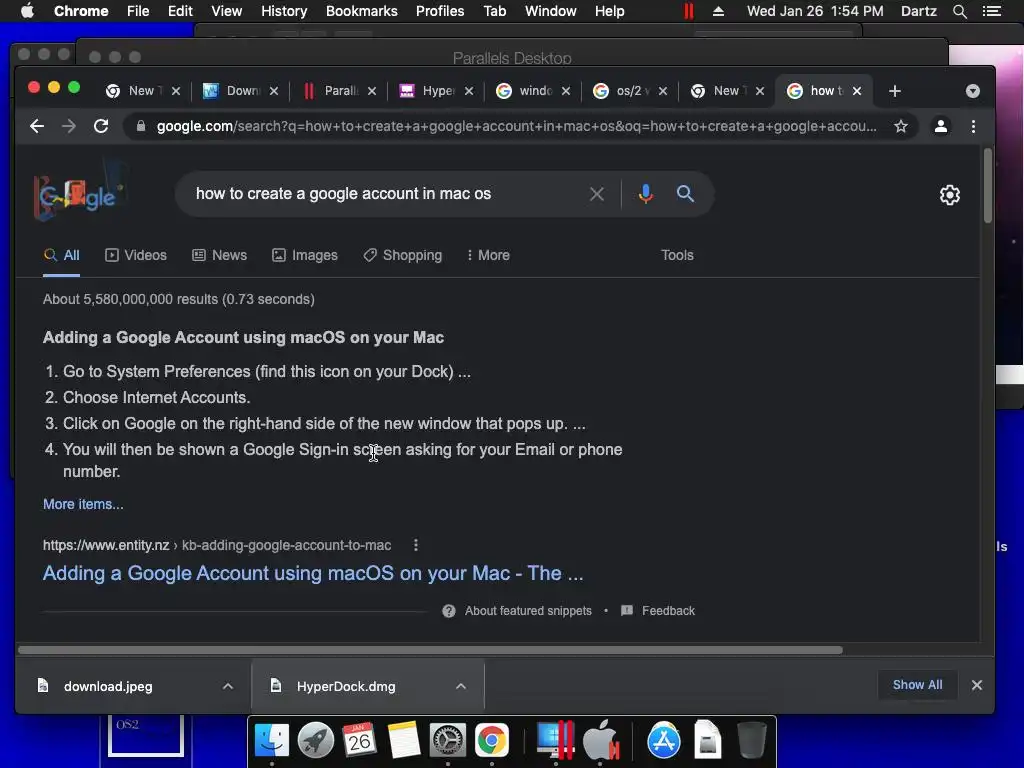Open the Bookmarks menu

click(361, 11)
